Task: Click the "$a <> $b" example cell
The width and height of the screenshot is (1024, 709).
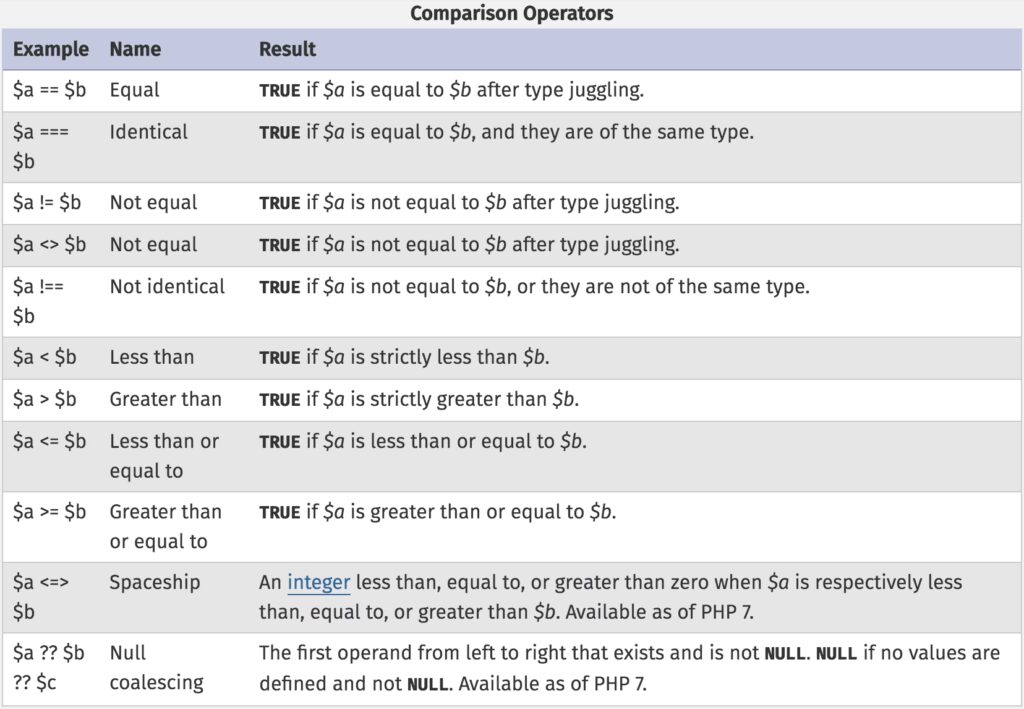Action: point(49,244)
